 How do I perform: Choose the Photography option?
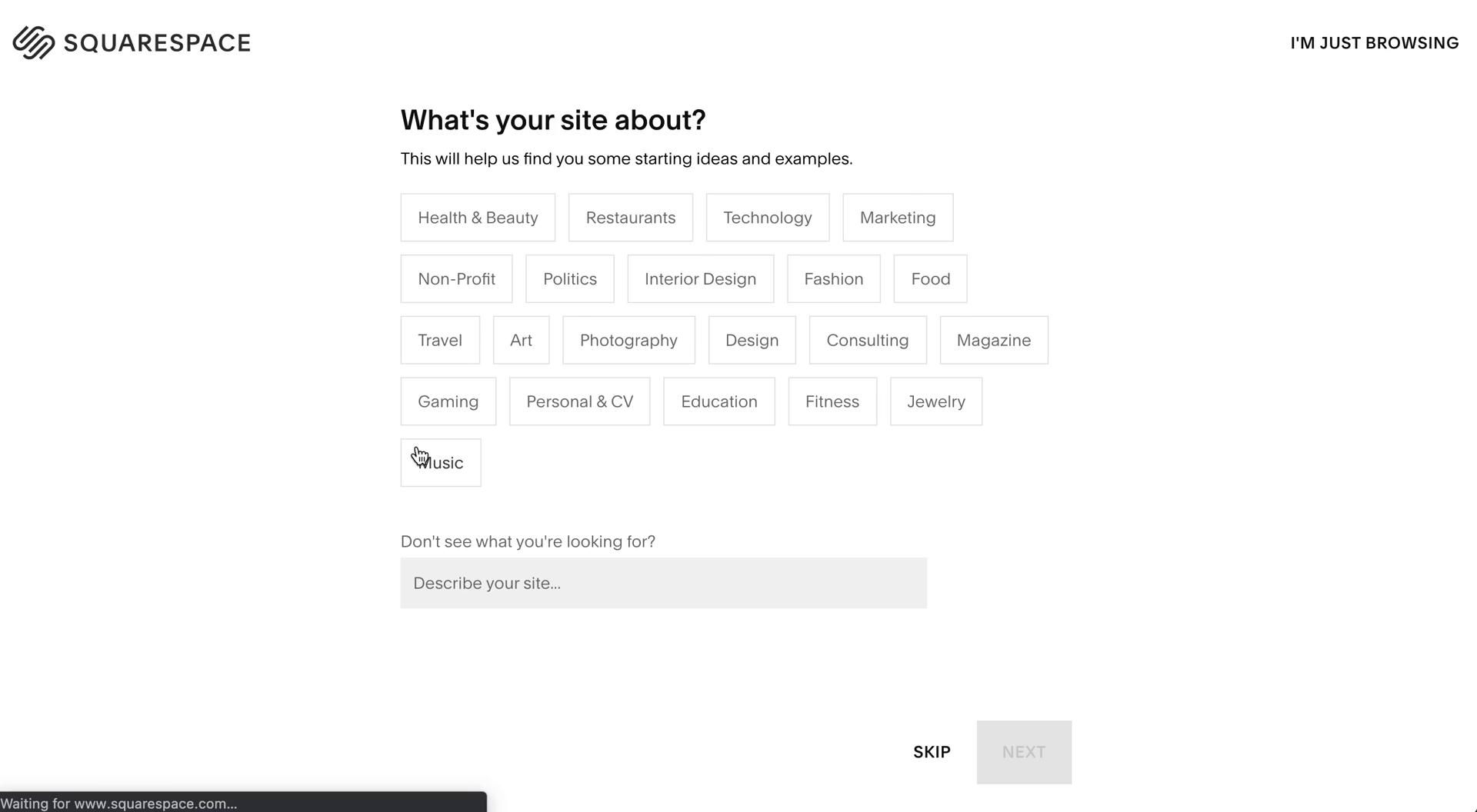click(x=628, y=340)
